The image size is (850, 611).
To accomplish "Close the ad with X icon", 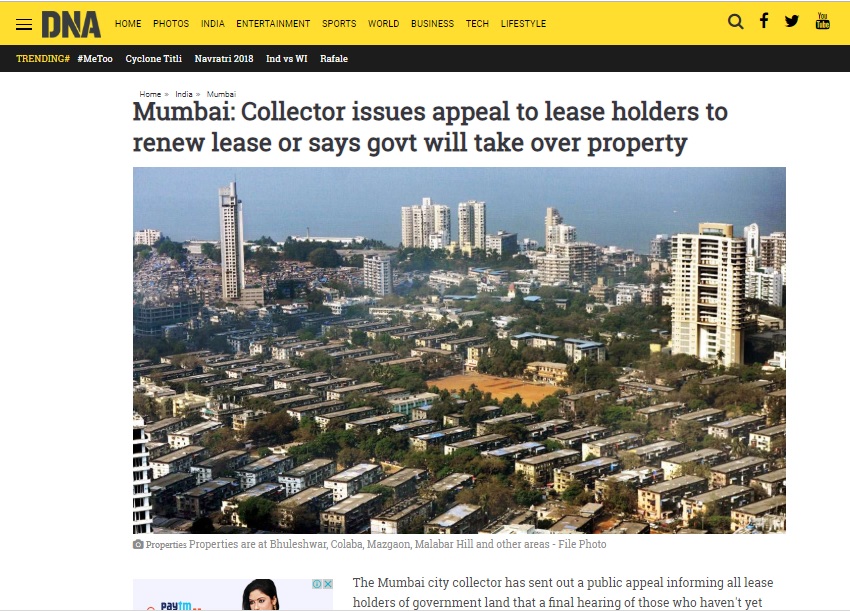I will click(x=328, y=584).
